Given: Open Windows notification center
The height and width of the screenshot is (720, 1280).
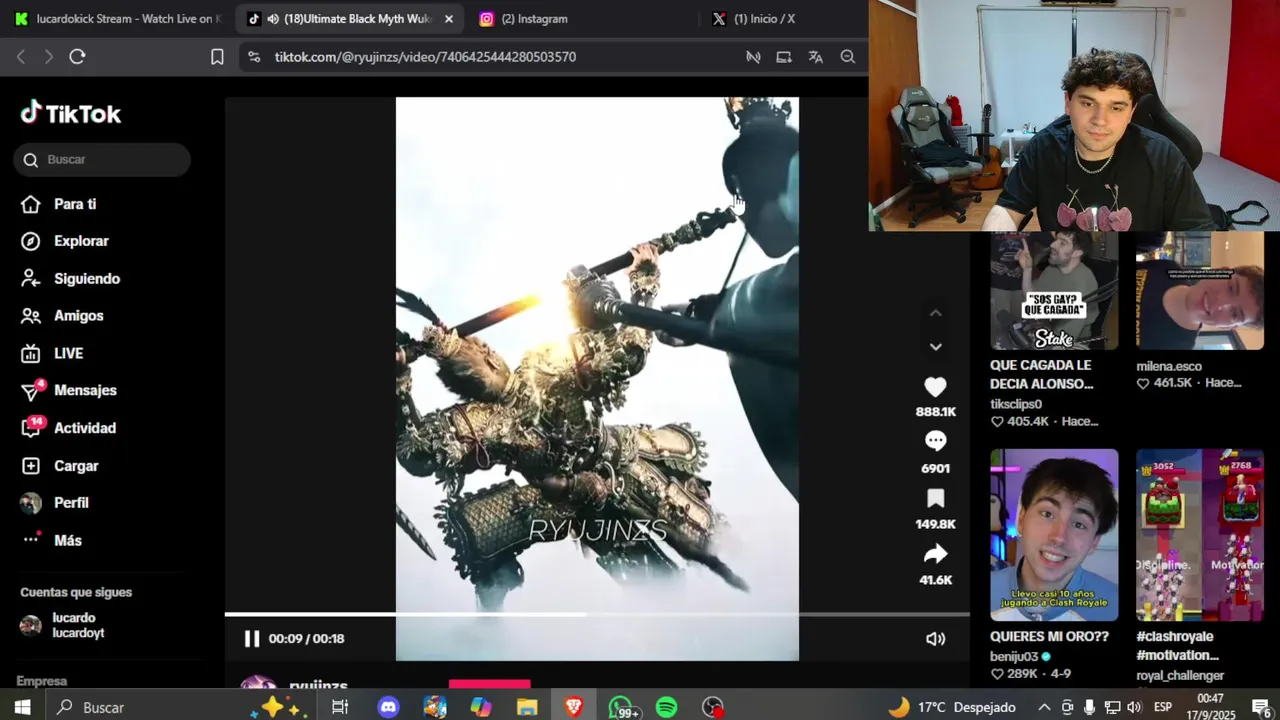Looking at the screenshot, I should [x=1260, y=707].
